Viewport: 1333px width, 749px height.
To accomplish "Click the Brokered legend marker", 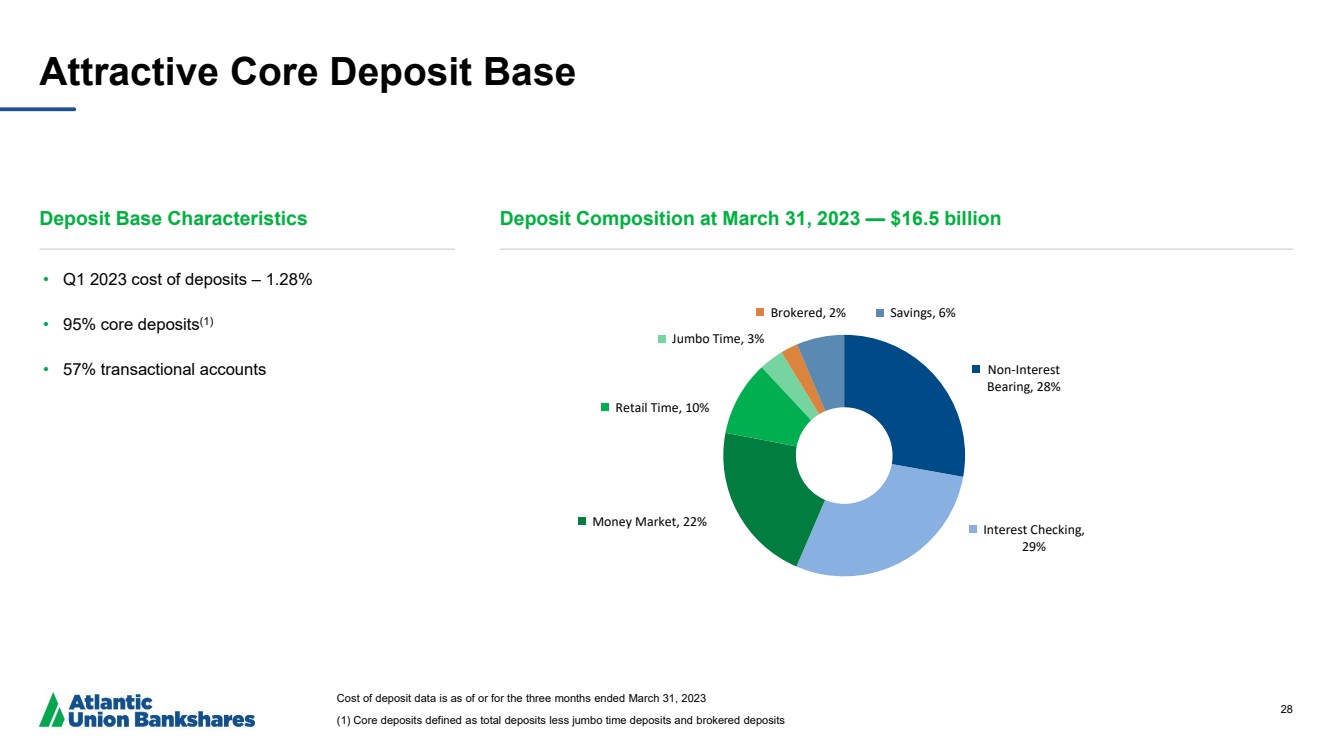I will pos(760,312).
